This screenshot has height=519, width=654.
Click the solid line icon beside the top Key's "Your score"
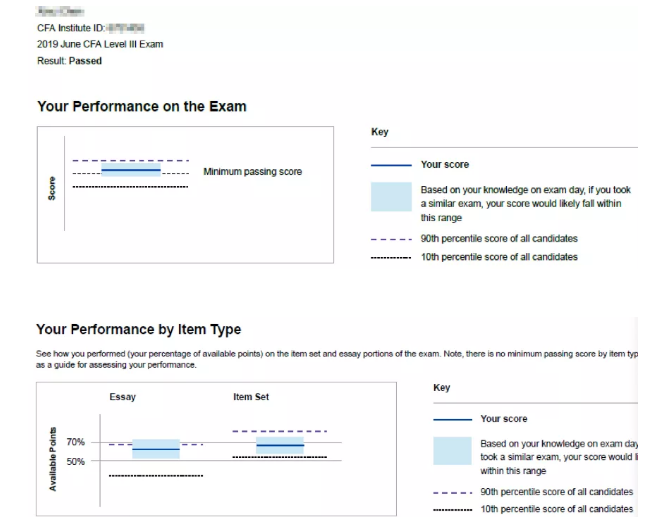[391, 165]
